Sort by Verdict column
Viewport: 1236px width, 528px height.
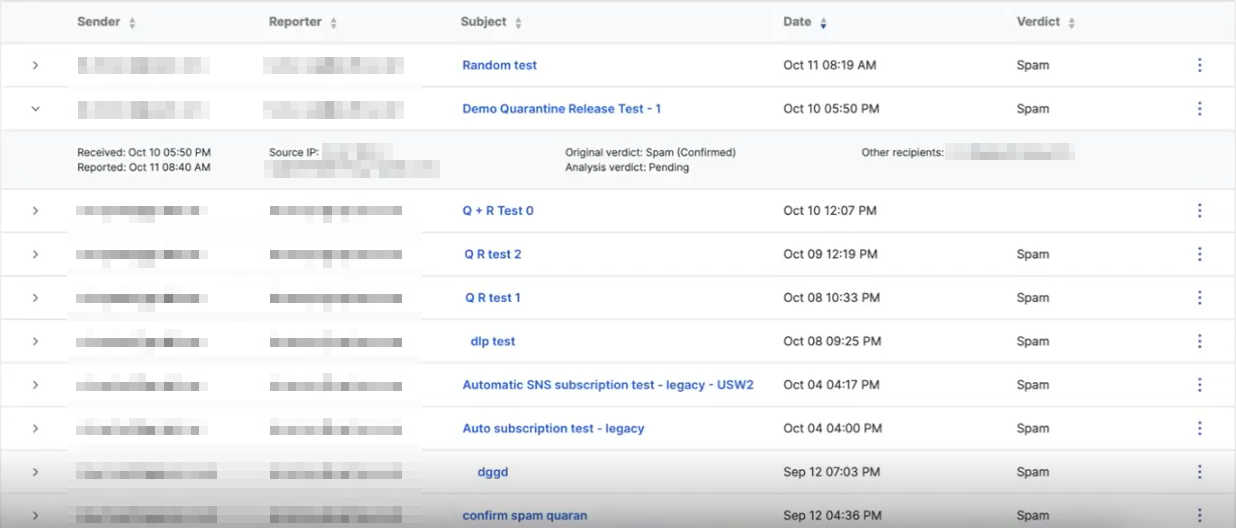coord(1071,23)
